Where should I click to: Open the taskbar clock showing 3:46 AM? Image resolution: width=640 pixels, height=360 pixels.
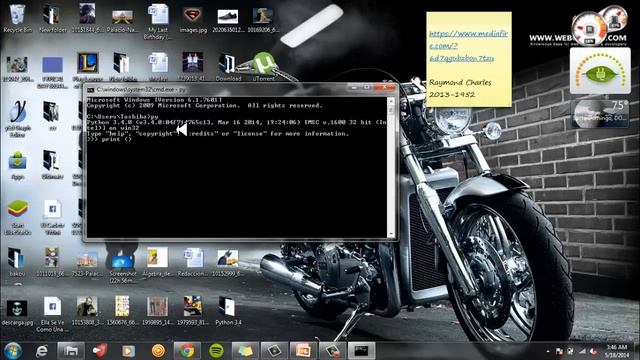(x=616, y=351)
